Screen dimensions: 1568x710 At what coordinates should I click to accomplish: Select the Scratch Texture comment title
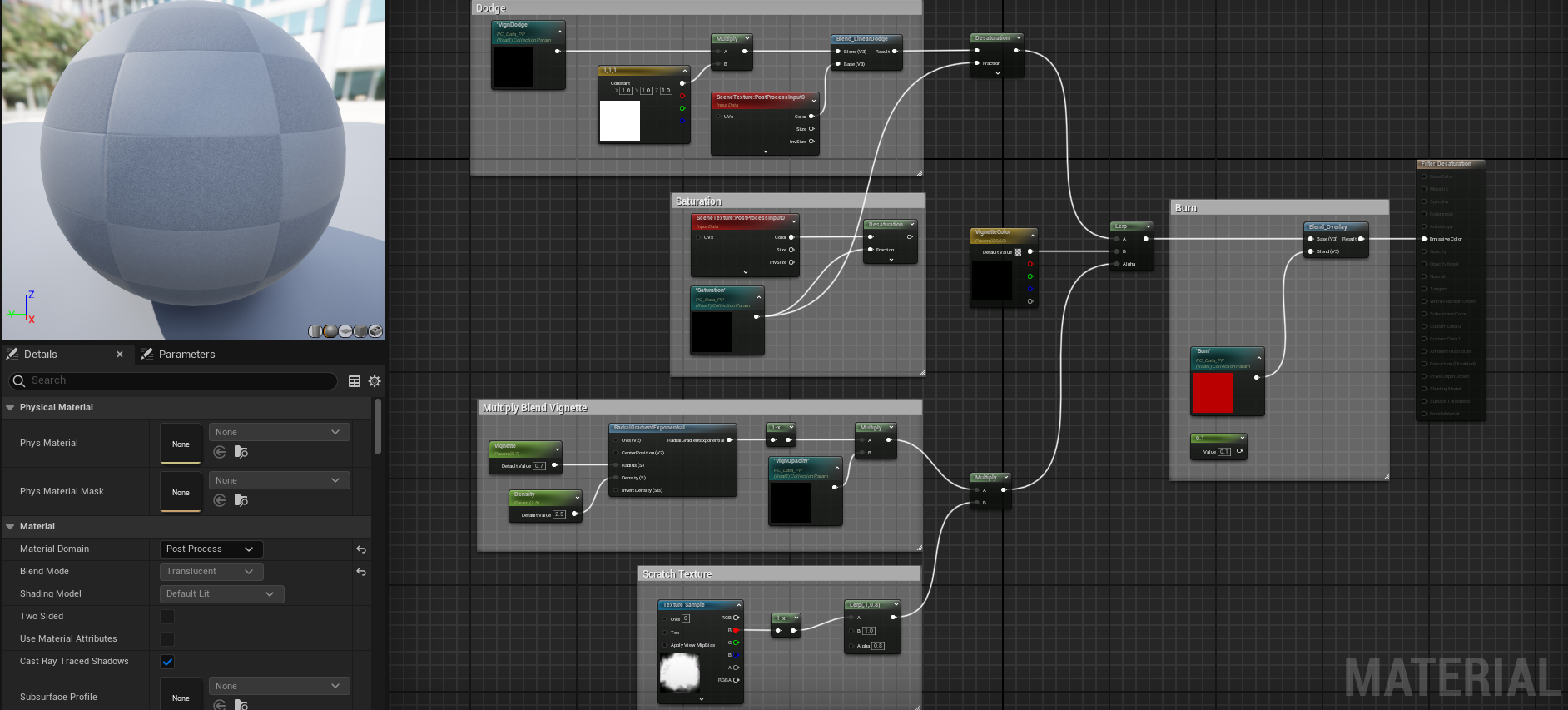point(677,574)
